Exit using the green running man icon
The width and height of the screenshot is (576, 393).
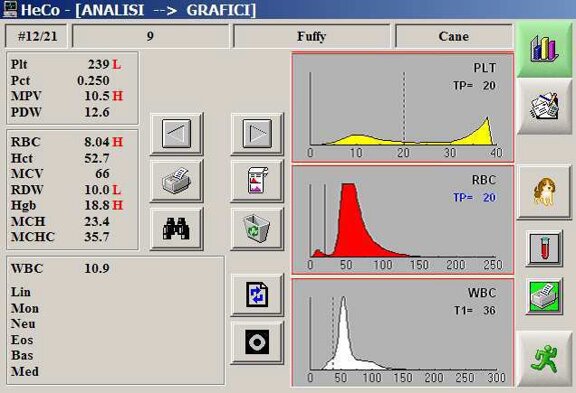[544, 359]
